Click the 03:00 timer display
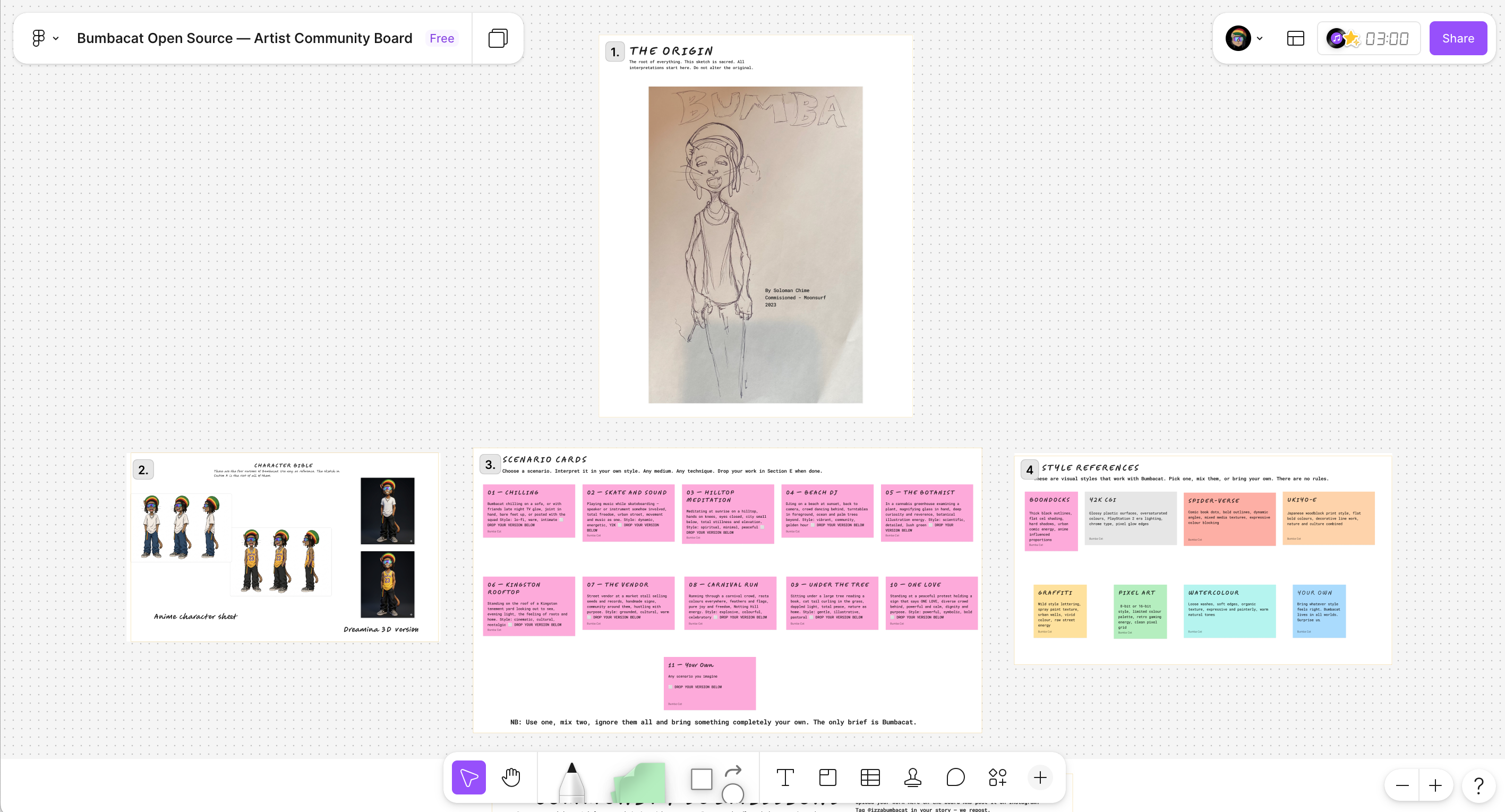Viewport: 1505px width, 812px height. click(1387, 39)
